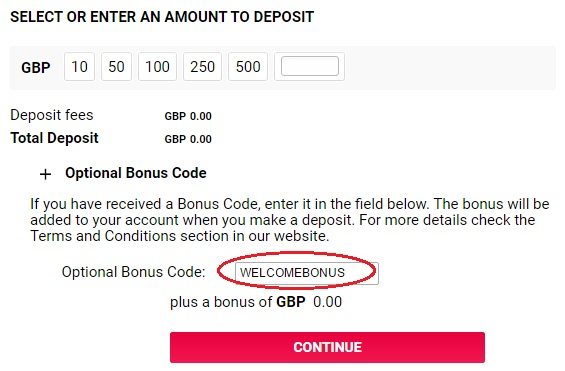
Task: Click the Deposit fees GBP 0.00 value
Action: pos(188,116)
